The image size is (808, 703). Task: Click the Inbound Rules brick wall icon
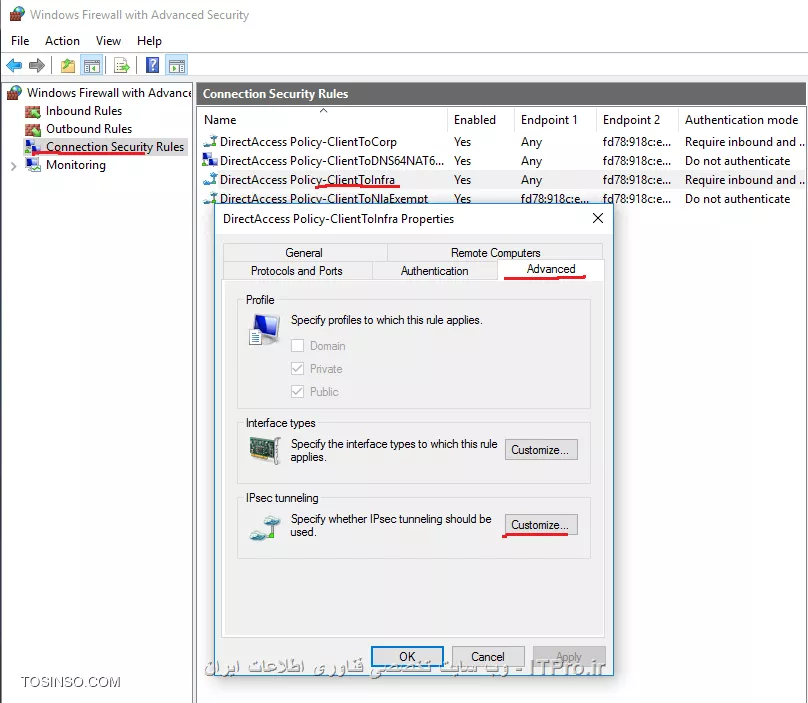pyautogui.click(x=33, y=111)
